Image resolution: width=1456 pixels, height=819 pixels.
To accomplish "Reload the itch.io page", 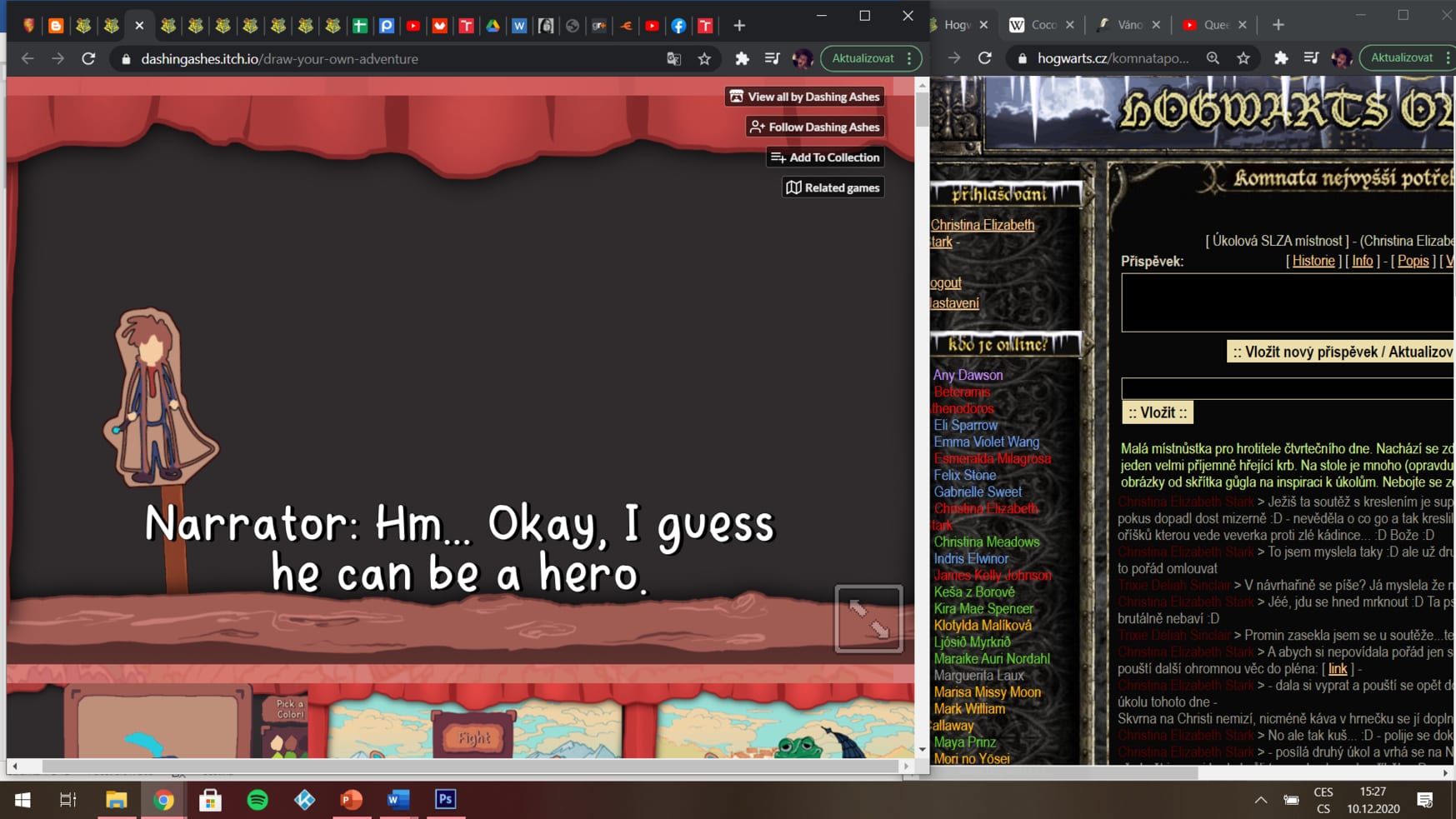I will coord(88,59).
